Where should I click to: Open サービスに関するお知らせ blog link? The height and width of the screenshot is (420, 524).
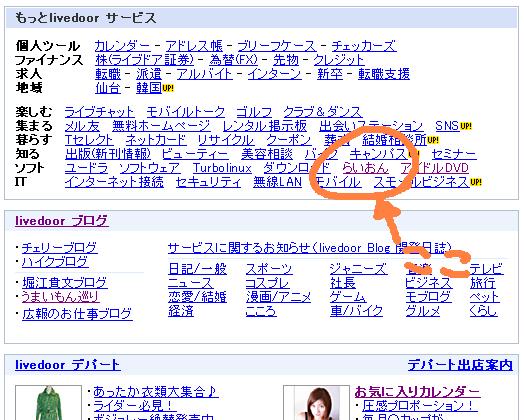click(310, 248)
